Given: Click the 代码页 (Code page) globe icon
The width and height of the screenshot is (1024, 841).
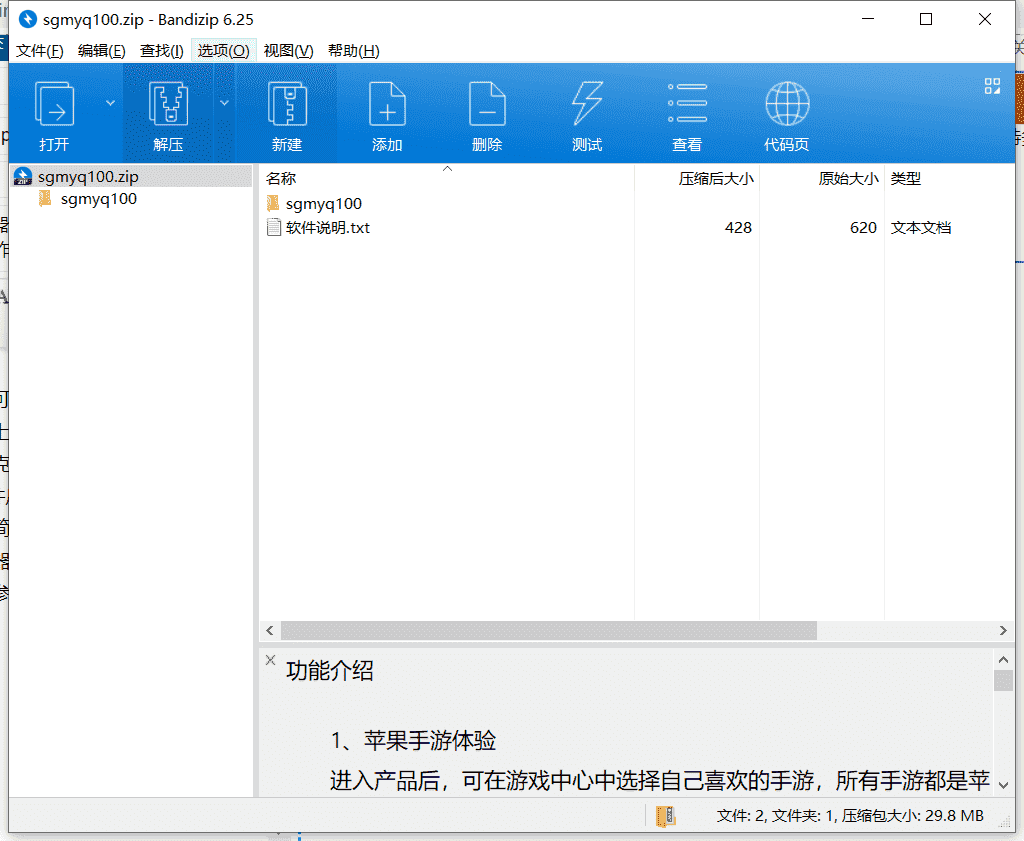Looking at the screenshot, I should click(787, 103).
